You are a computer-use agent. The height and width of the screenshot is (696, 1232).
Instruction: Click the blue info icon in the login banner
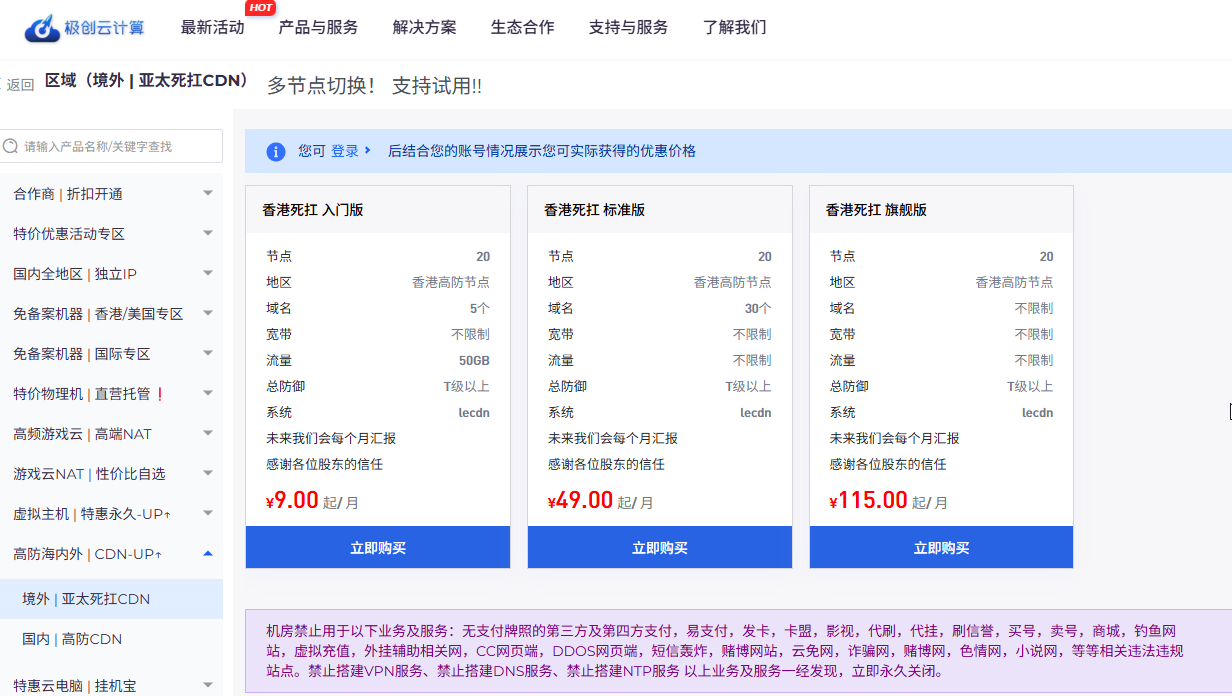[276, 152]
